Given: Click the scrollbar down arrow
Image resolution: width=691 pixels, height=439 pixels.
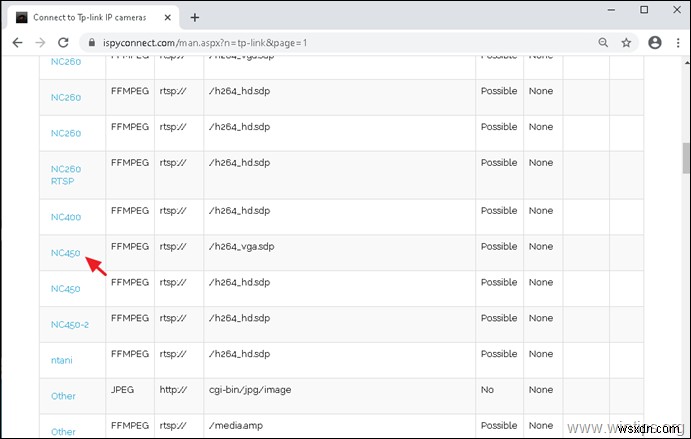Looking at the screenshot, I should coord(685,433).
